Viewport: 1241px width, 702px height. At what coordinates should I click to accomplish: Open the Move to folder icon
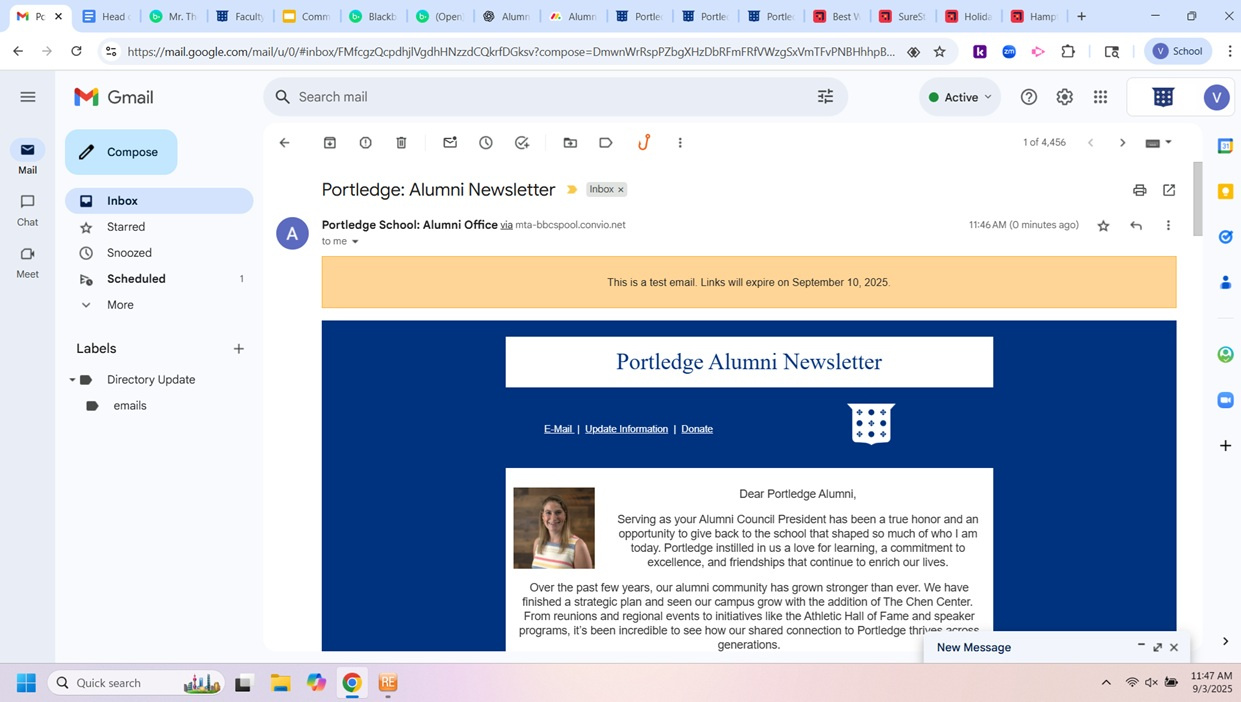pyautogui.click(x=570, y=143)
